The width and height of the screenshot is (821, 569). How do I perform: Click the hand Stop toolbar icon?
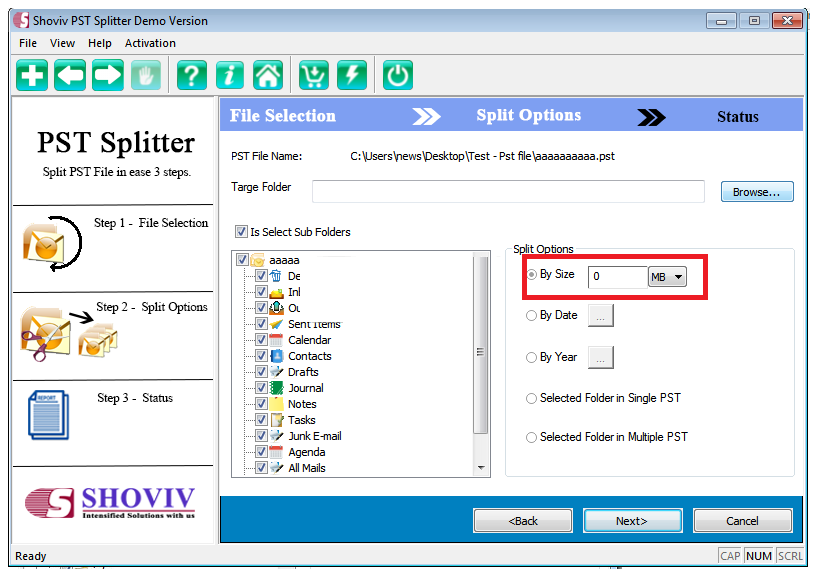click(146, 75)
